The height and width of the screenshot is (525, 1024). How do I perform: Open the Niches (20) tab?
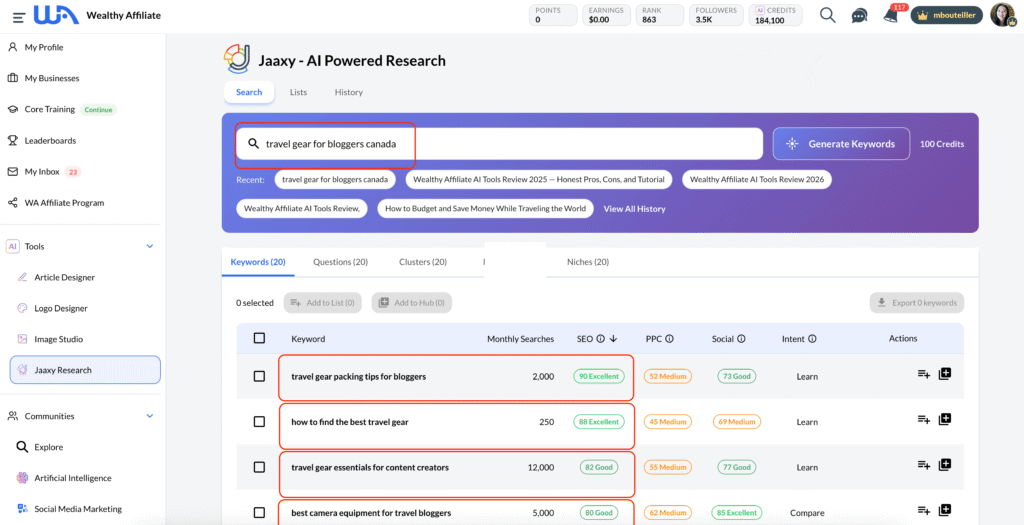click(588, 262)
